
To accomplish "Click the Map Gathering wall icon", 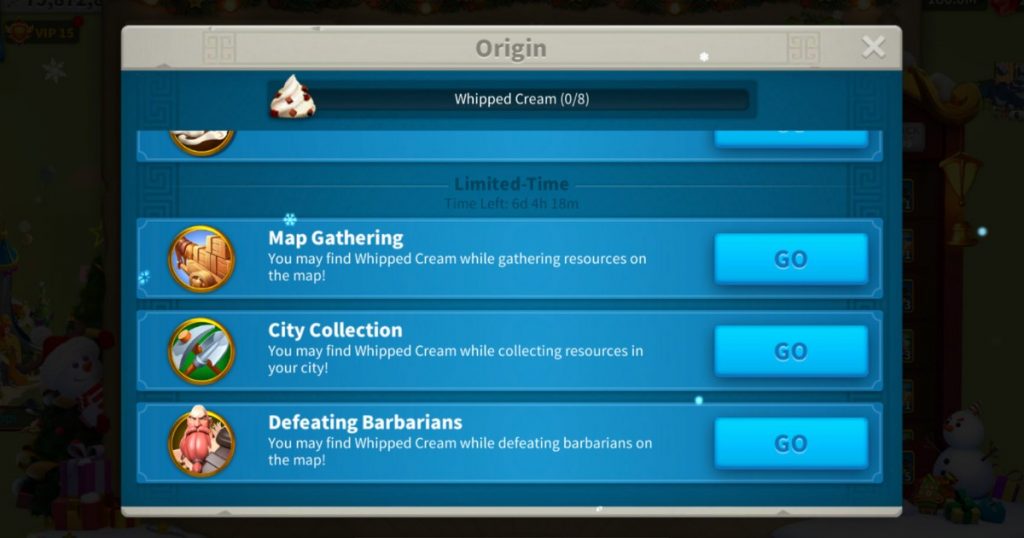I will [202, 259].
